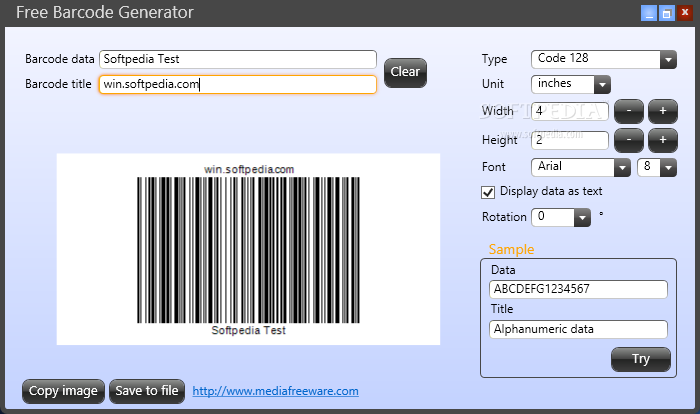Viewport: 700px width, 414px height.
Task: Open the Unit dropdown showing inches
Action: [571, 84]
